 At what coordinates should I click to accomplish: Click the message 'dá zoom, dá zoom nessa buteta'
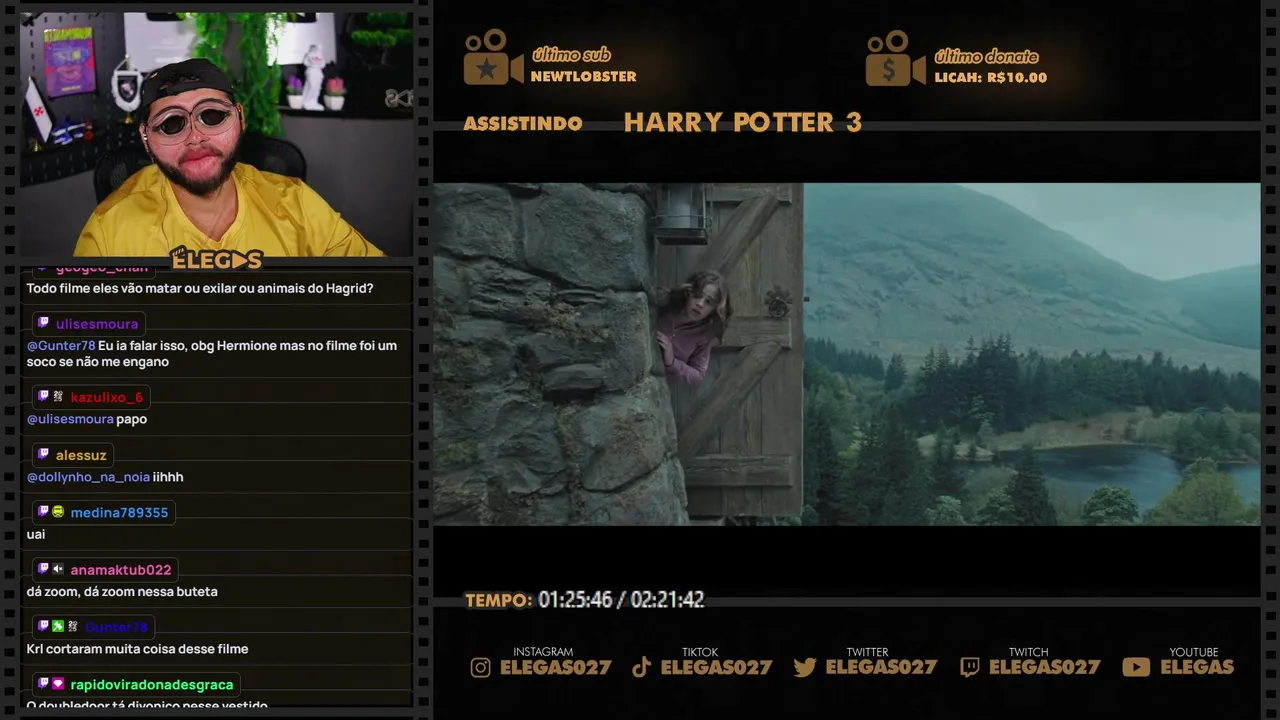(x=122, y=592)
